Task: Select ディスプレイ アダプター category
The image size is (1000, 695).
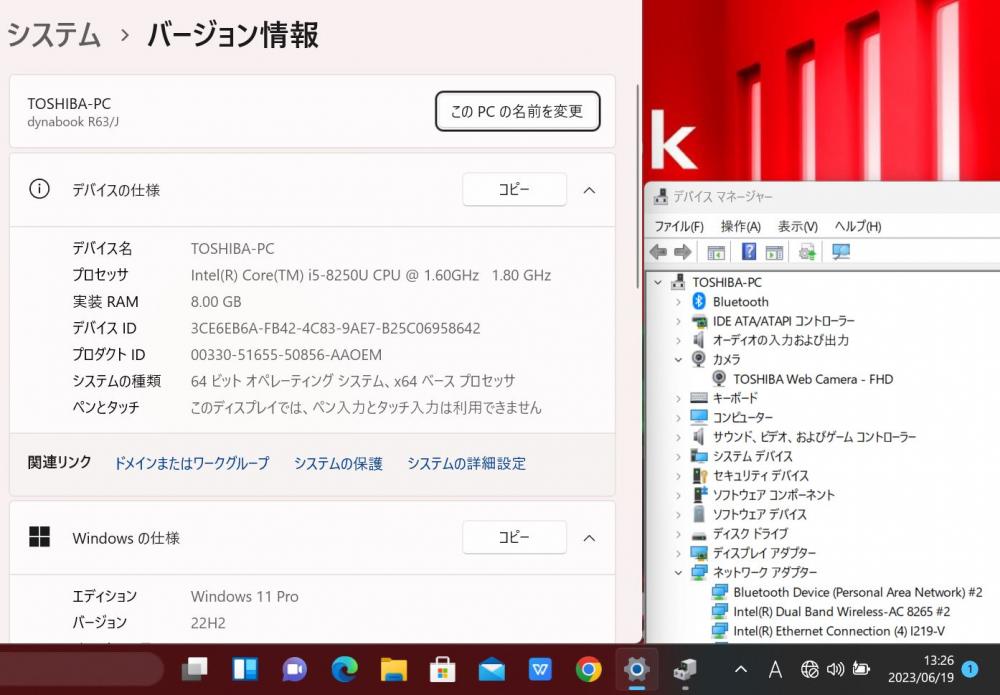Action: pos(764,553)
